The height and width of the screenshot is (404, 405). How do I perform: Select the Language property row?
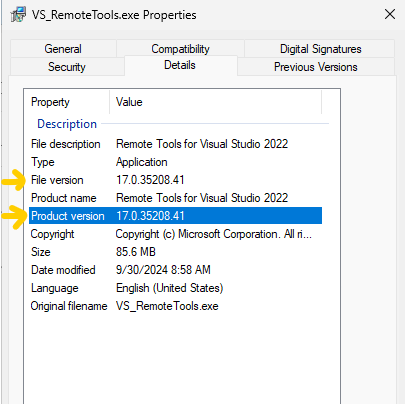pos(176,288)
